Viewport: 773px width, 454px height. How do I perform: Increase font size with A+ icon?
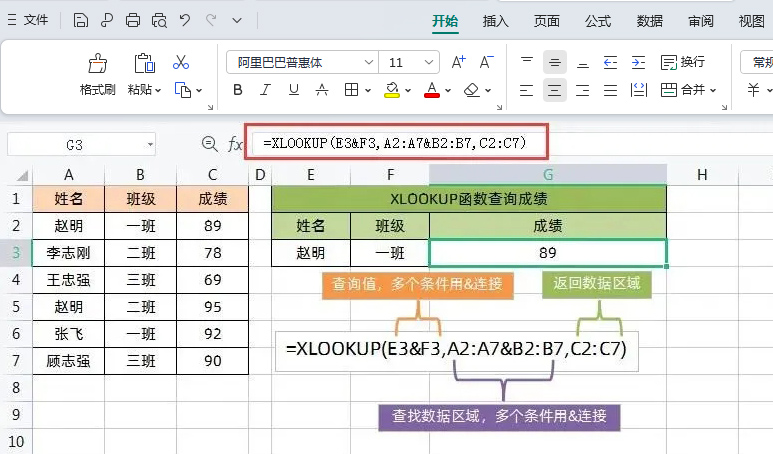point(458,62)
